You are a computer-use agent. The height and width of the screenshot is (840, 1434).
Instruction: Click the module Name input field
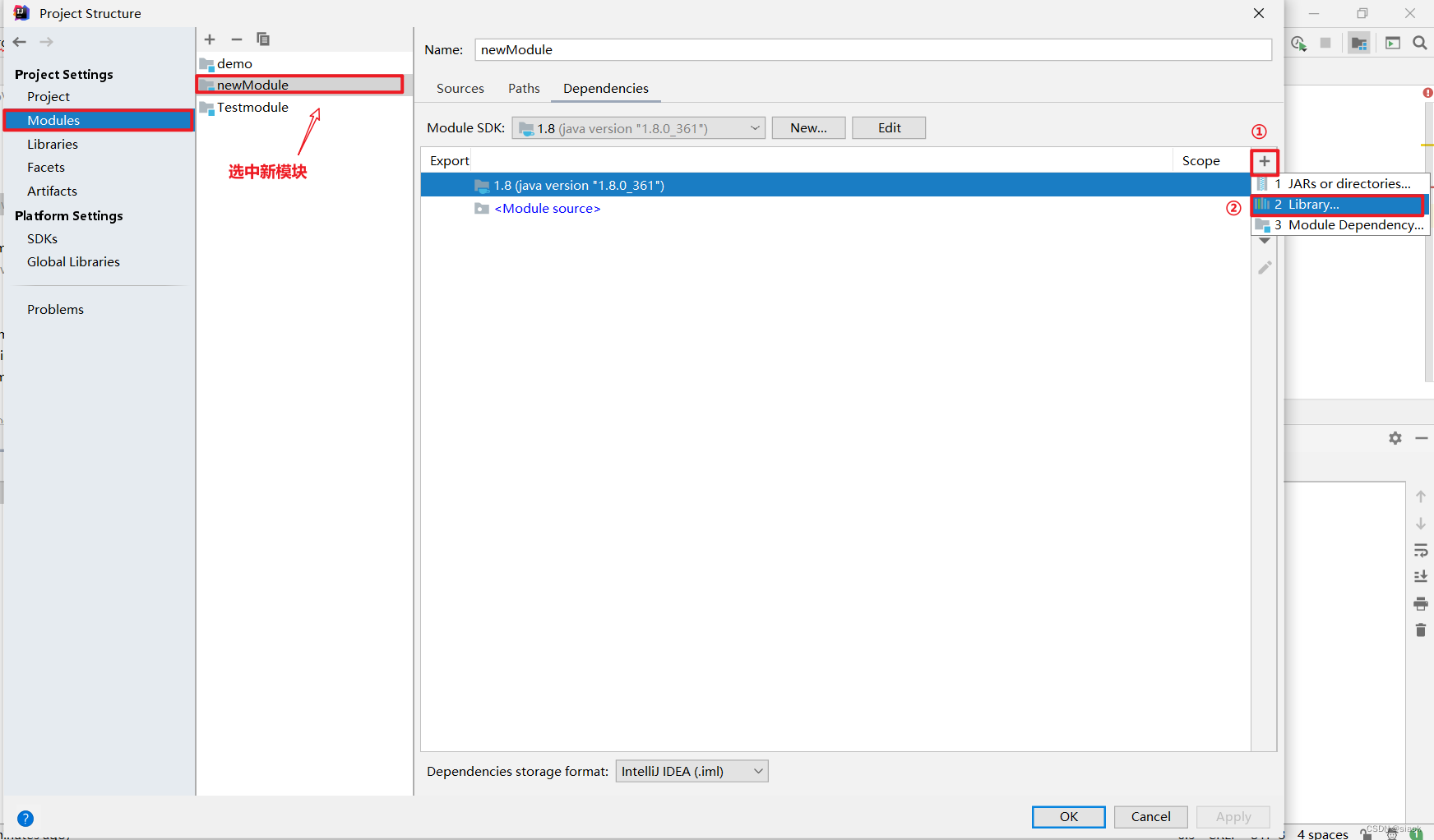click(873, 50)
